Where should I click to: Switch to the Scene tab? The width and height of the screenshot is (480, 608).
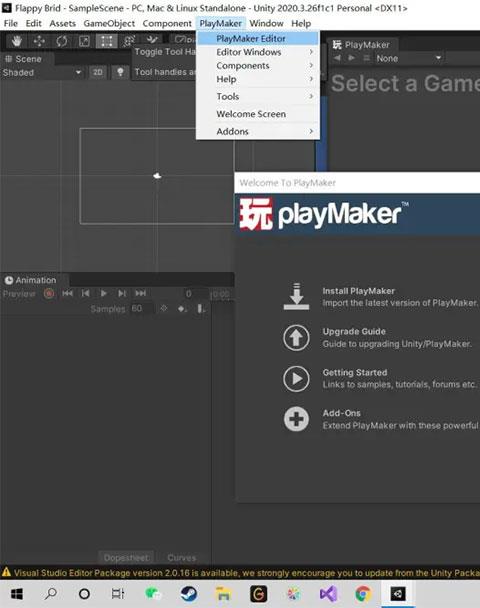point(23,59)
